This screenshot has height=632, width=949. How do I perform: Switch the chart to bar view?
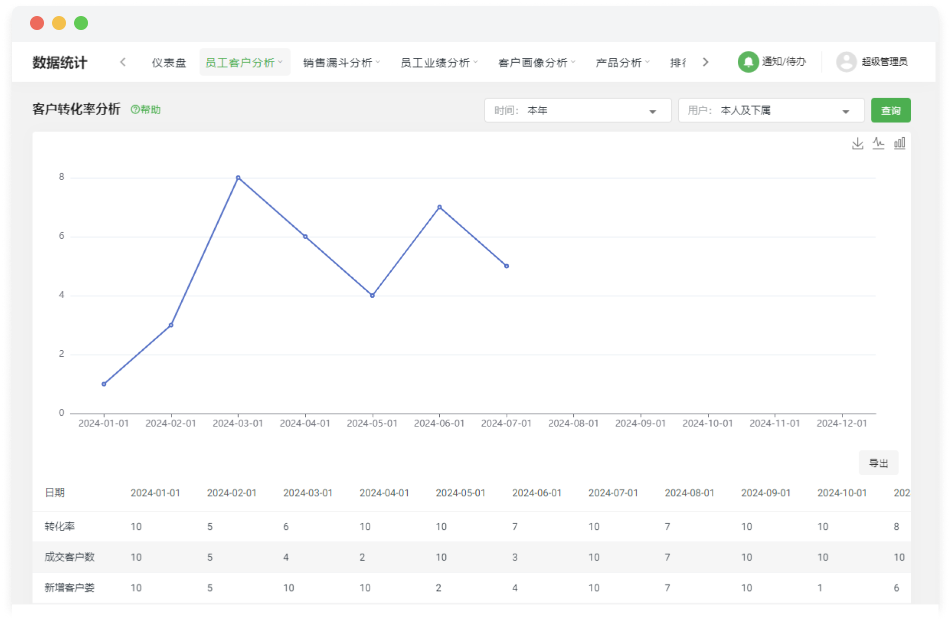coord(899,143)
